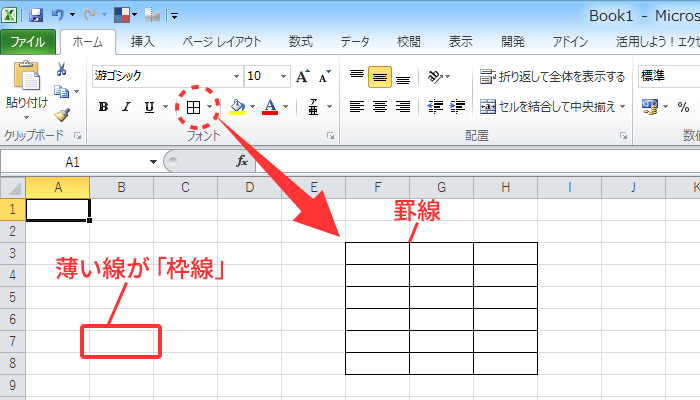Switch to the 表示 (View) tab
This screenshot has height=400, width=700.
coord(460,42)
